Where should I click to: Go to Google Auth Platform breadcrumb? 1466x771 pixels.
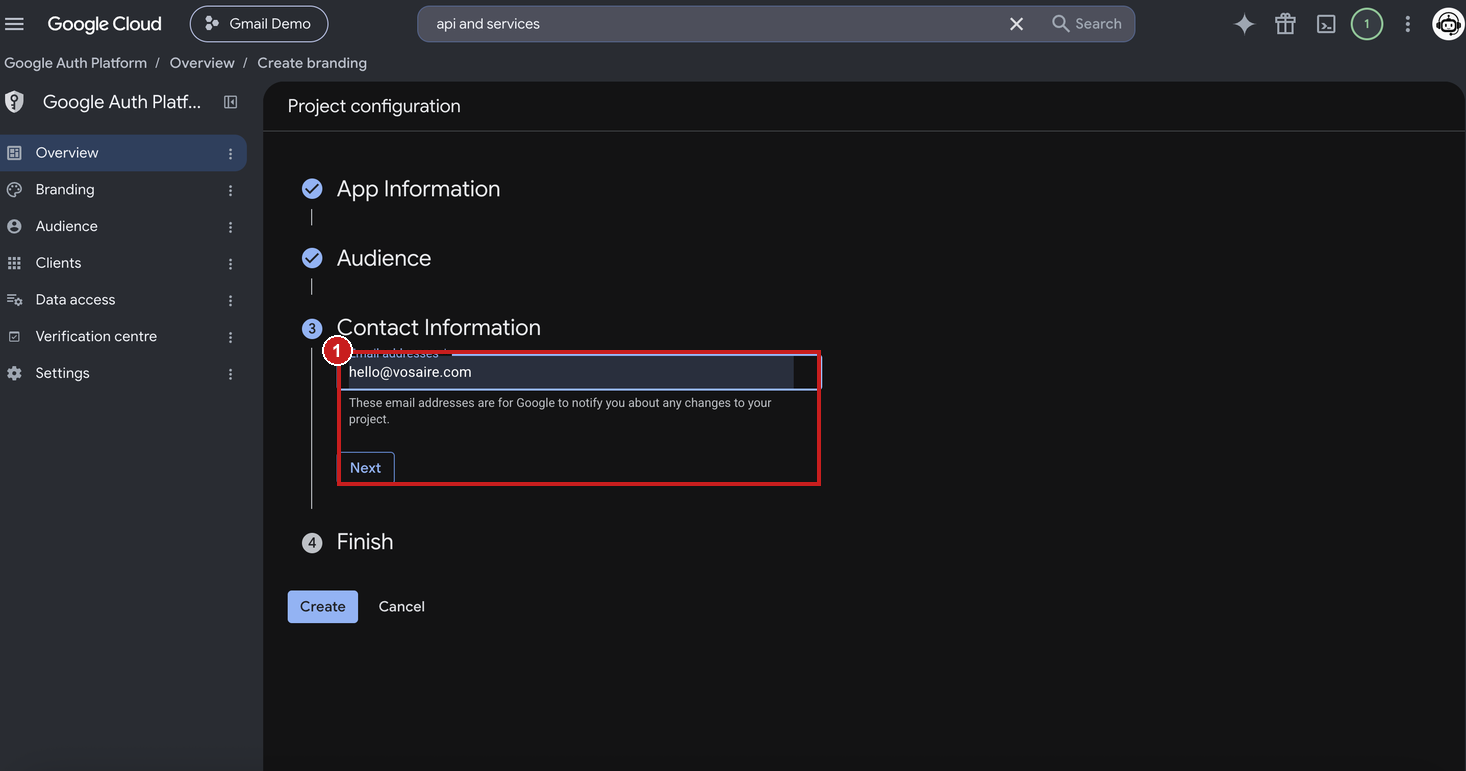(76, 63)
